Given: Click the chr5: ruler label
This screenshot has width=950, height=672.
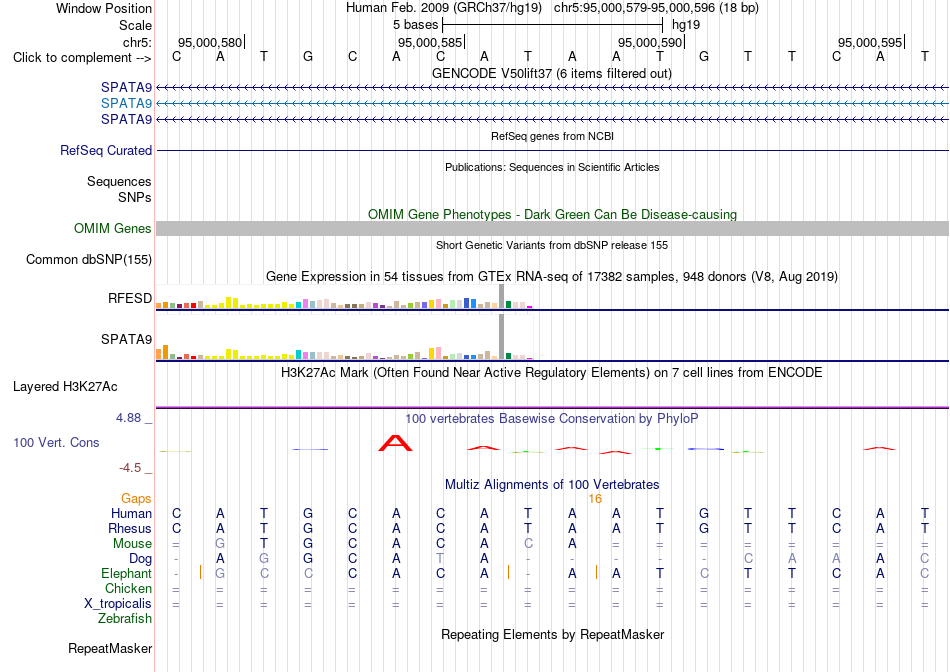Looking at the screenshot, I should click(x=137, y=42).
